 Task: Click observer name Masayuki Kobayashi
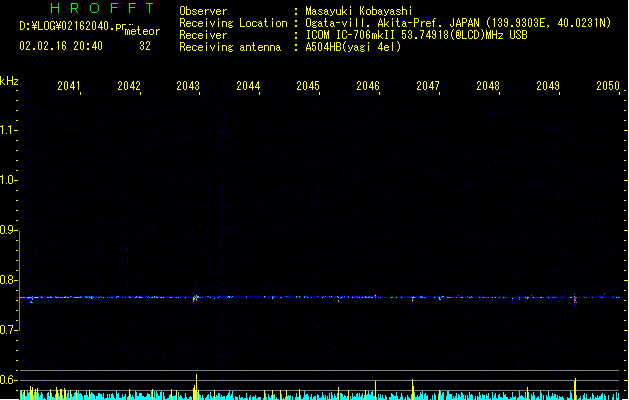359,11
